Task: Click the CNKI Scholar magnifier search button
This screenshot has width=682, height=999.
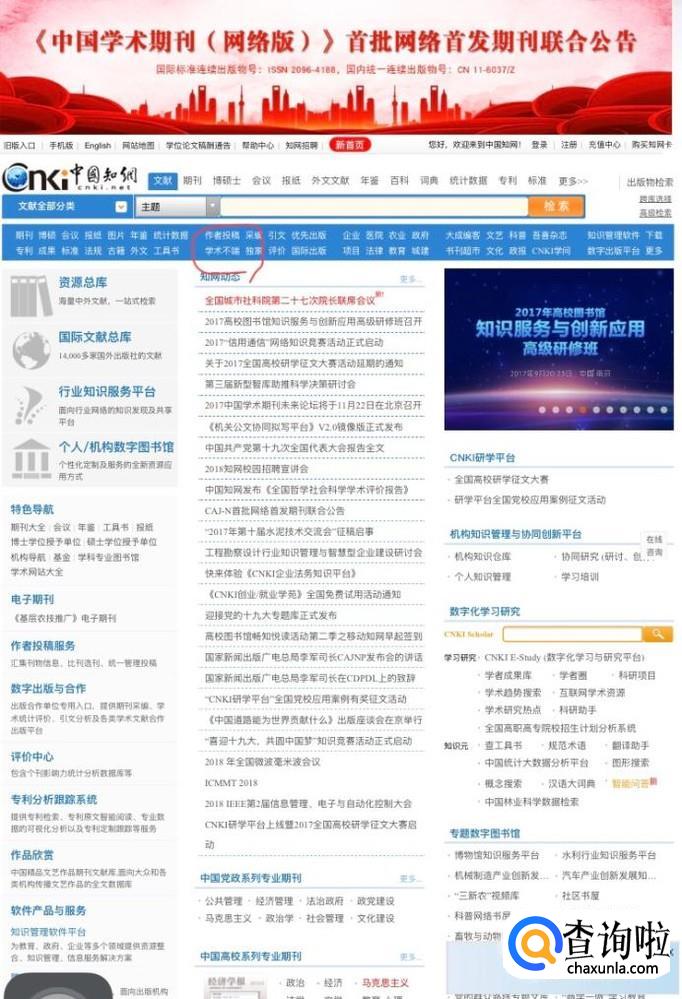Action: click(x=657, y=633)
